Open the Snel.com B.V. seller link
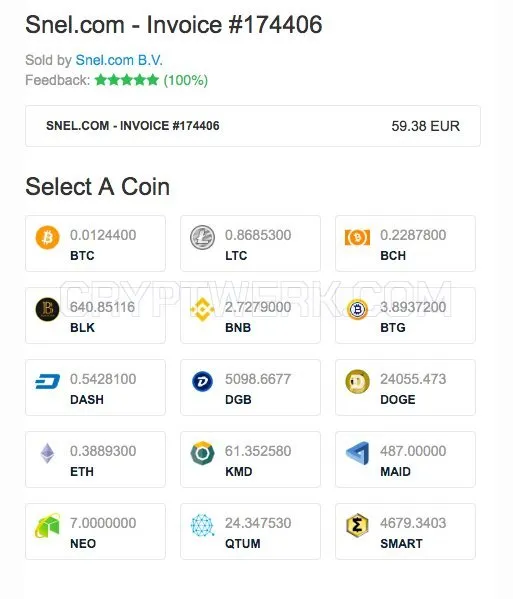Image resolution: width=513 pixels, height=599 pixels. pos(119,60)
